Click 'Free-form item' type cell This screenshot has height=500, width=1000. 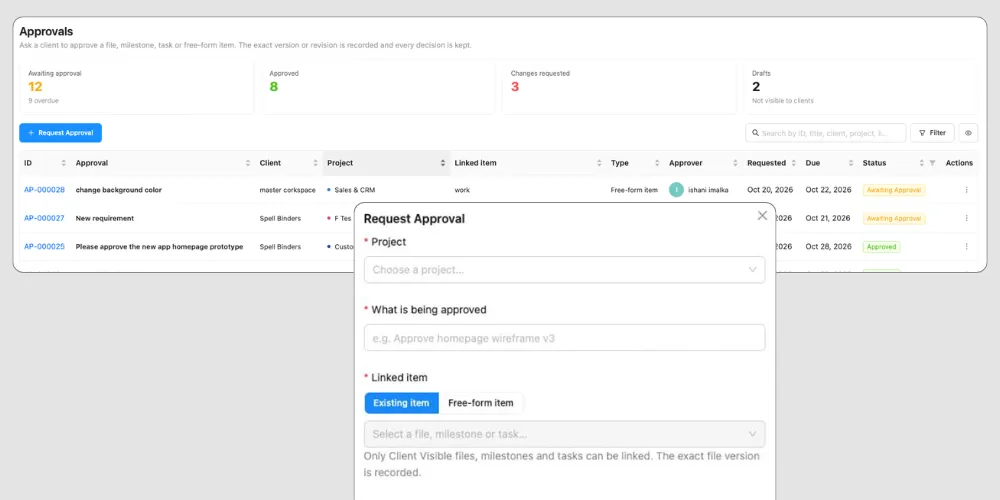[634, 190]
